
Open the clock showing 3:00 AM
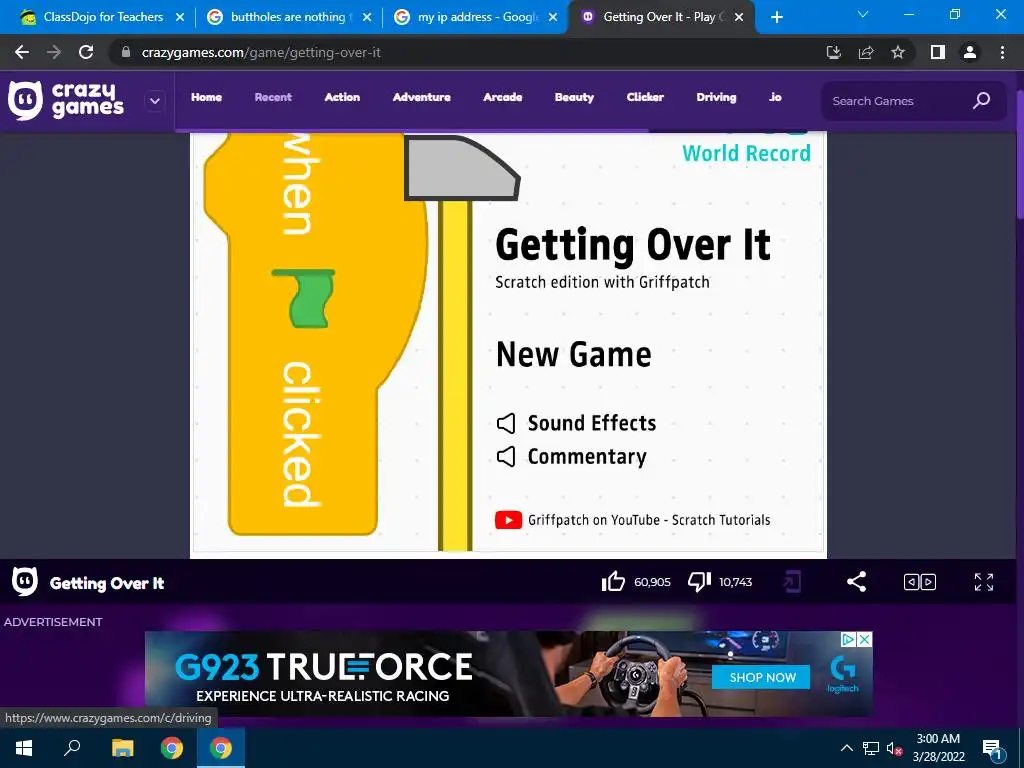[x=938, y=748]
